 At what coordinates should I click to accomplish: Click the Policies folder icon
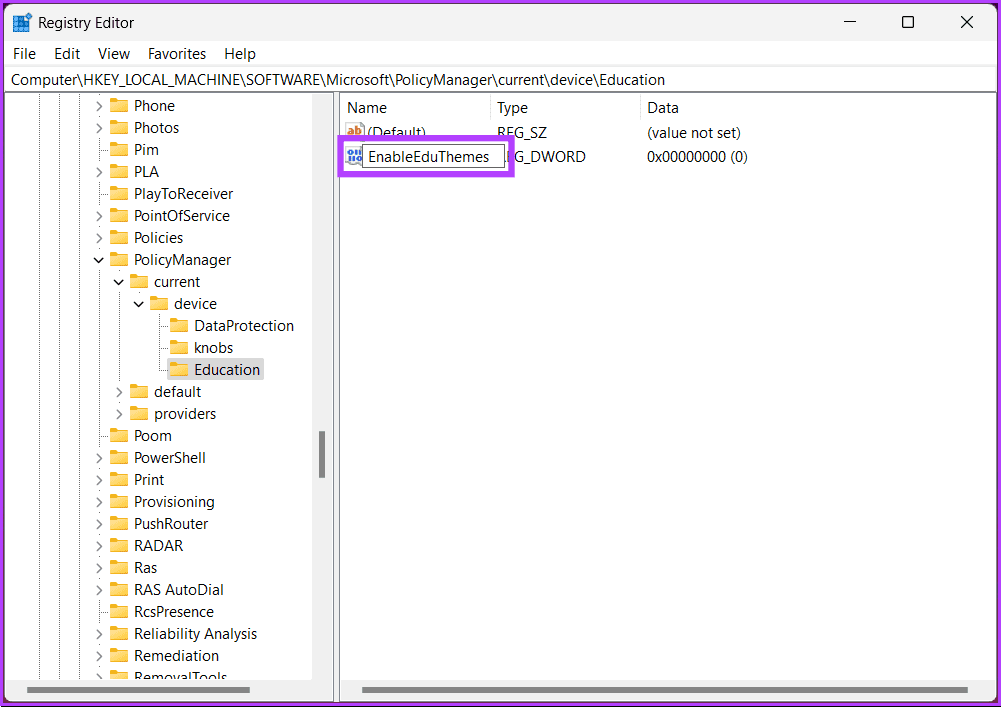119,238
